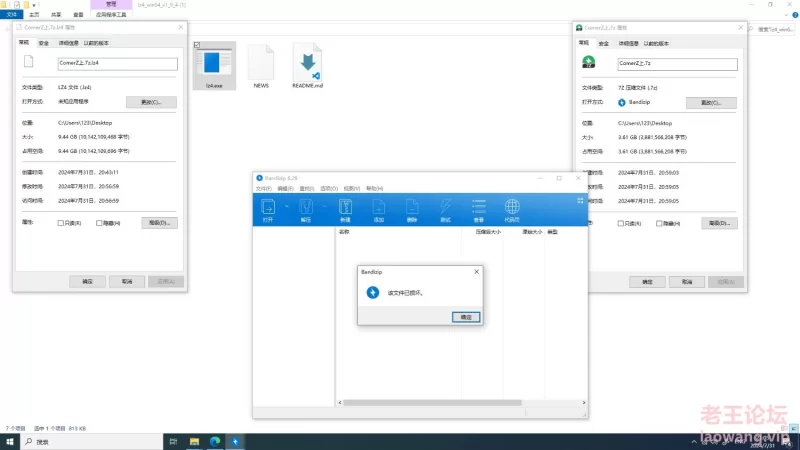Click 更改(C)... in the lz4 properties window
The image size is (800, 450).
tap(152, 102)
